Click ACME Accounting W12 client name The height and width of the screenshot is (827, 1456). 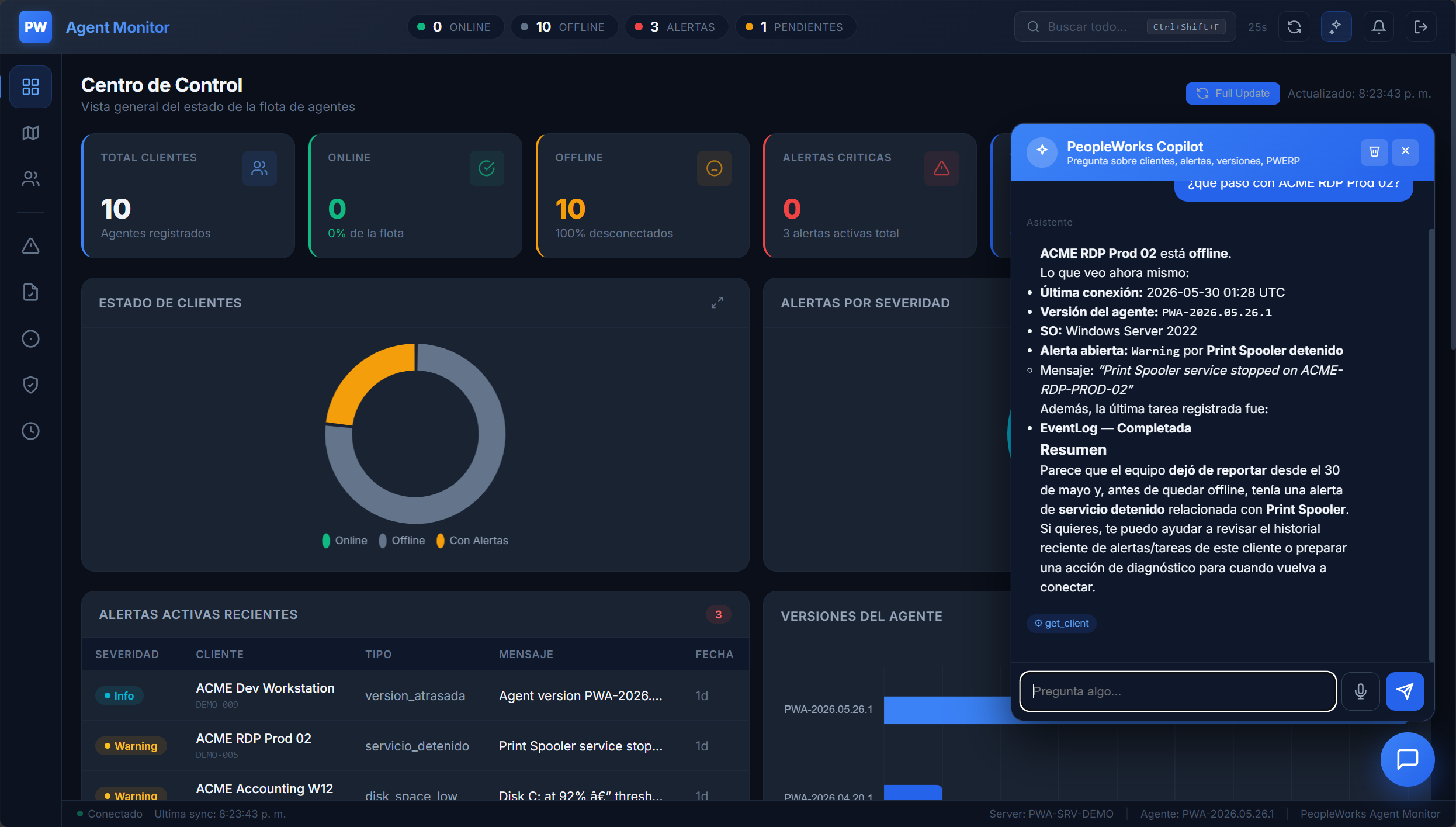click(265, 789)
